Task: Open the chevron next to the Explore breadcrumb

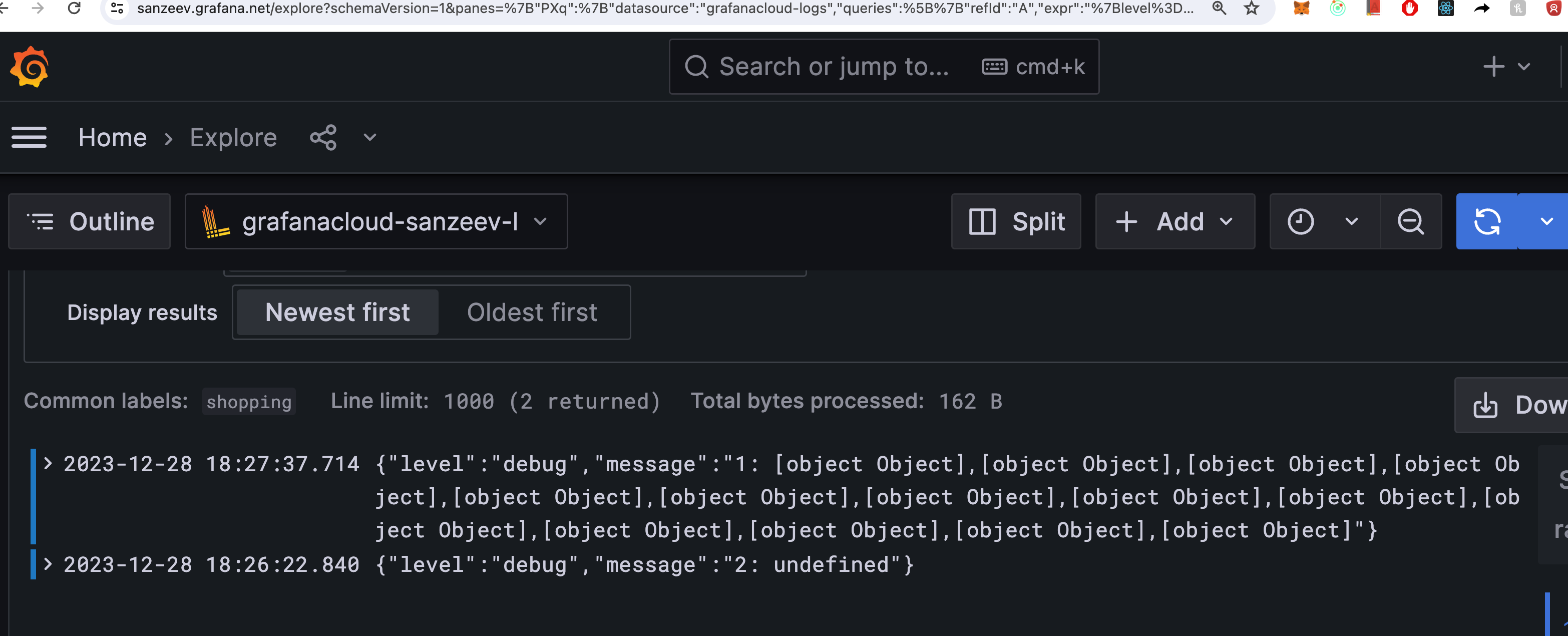Action: point(368,138)
